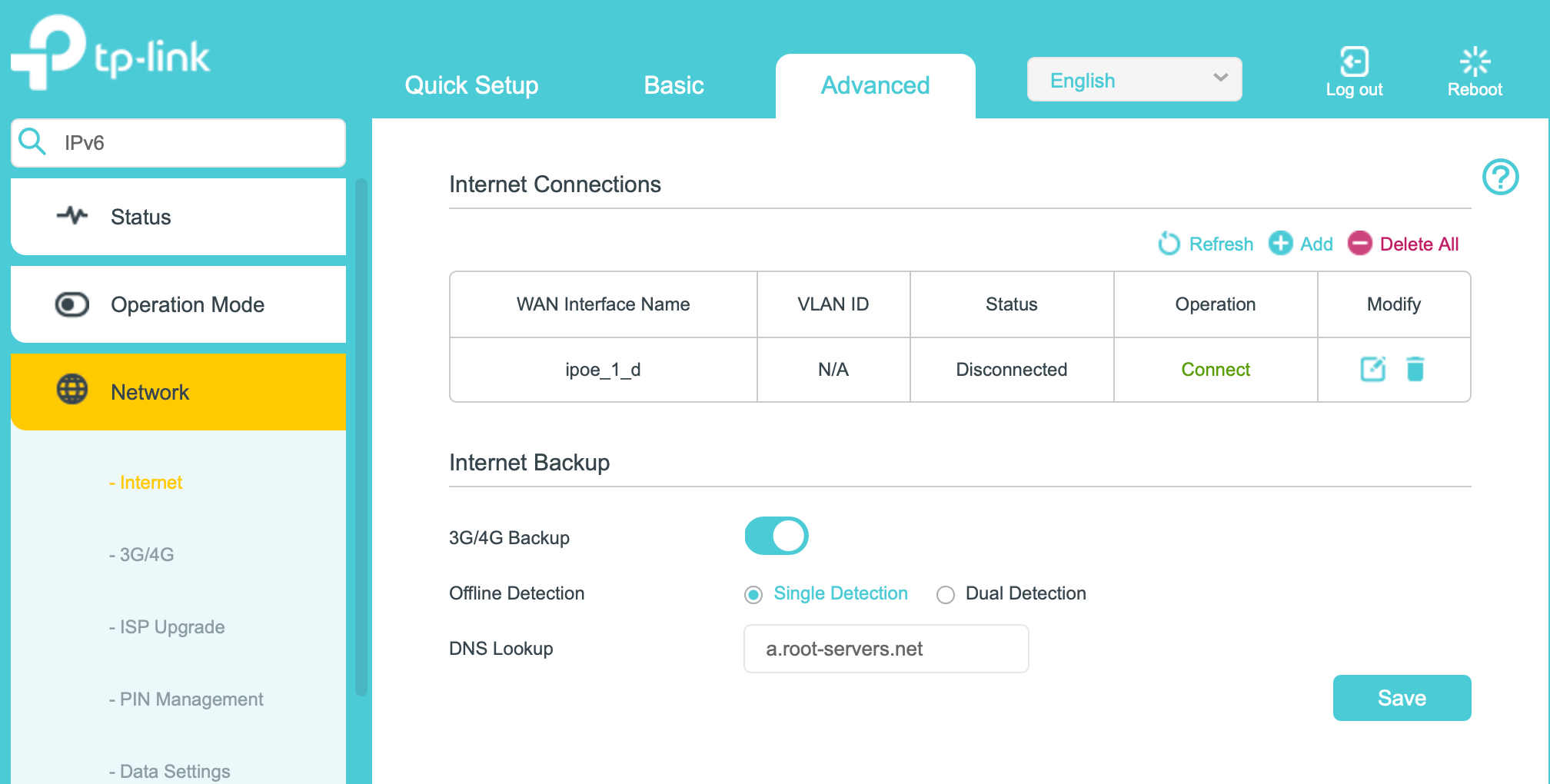Expand the Operation Mode section
Image resolution: width=1550 pixels, height=784 pixels.
tap(178, 304)
